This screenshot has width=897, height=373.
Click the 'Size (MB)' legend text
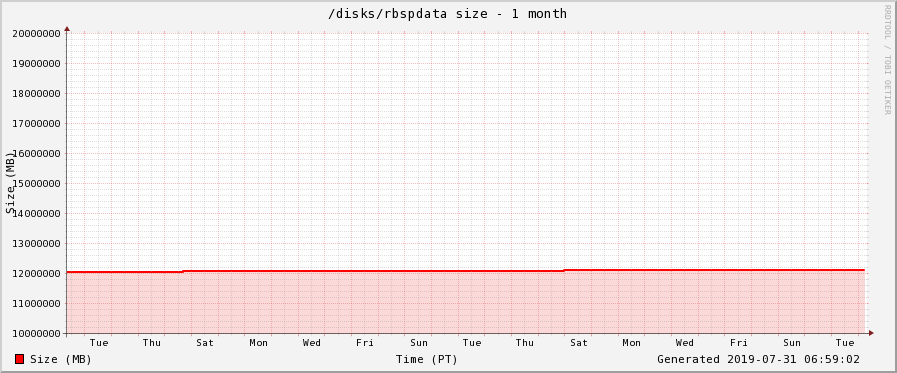(61, 359)
